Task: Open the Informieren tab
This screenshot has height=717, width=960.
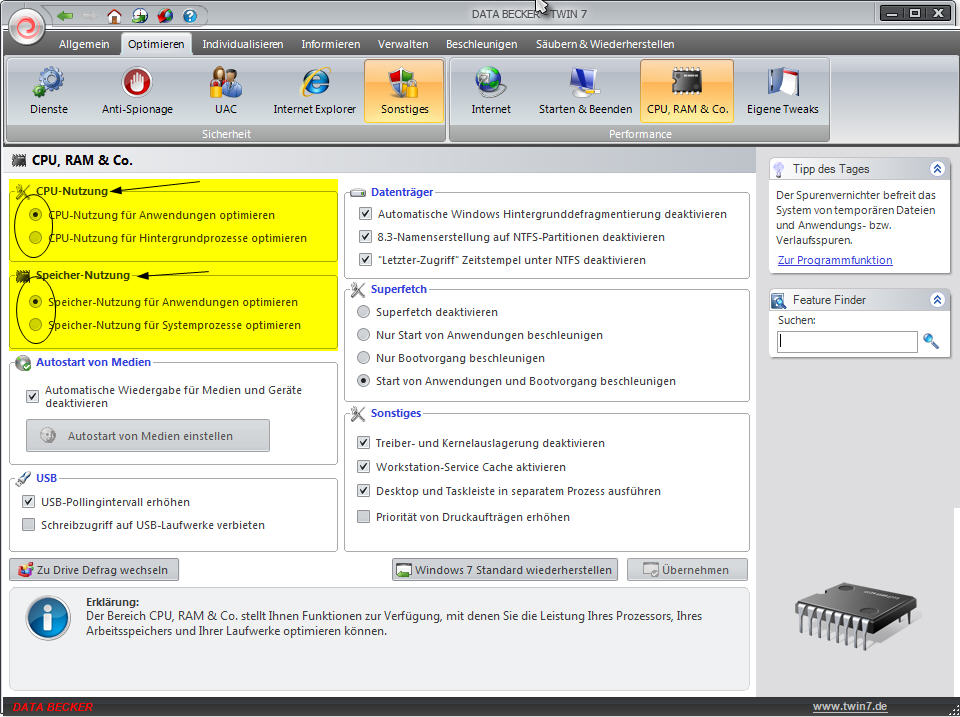Action: [x=331, y=44]
